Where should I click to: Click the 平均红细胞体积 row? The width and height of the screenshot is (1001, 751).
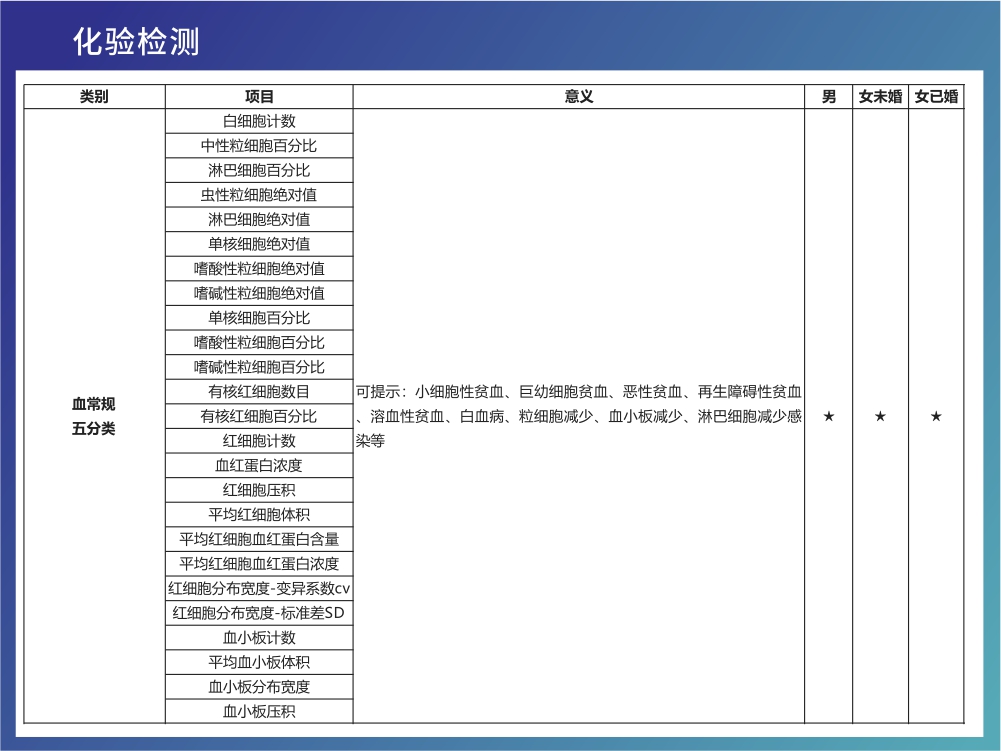coord(259,515)
